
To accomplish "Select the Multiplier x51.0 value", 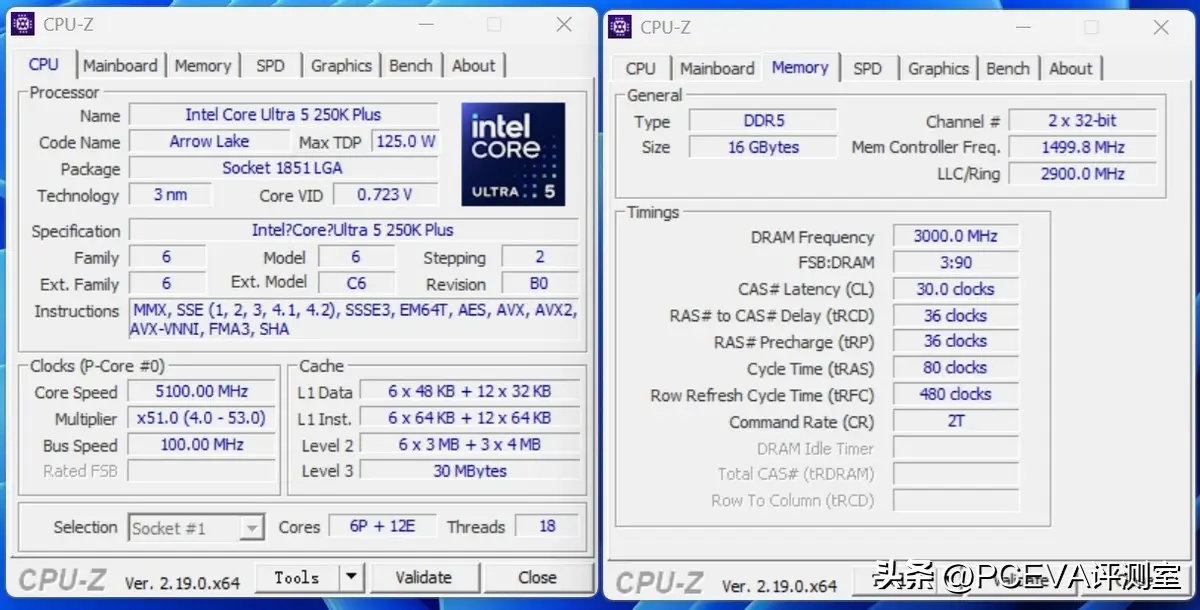I will pyautogui.click(x=202, y=418).
